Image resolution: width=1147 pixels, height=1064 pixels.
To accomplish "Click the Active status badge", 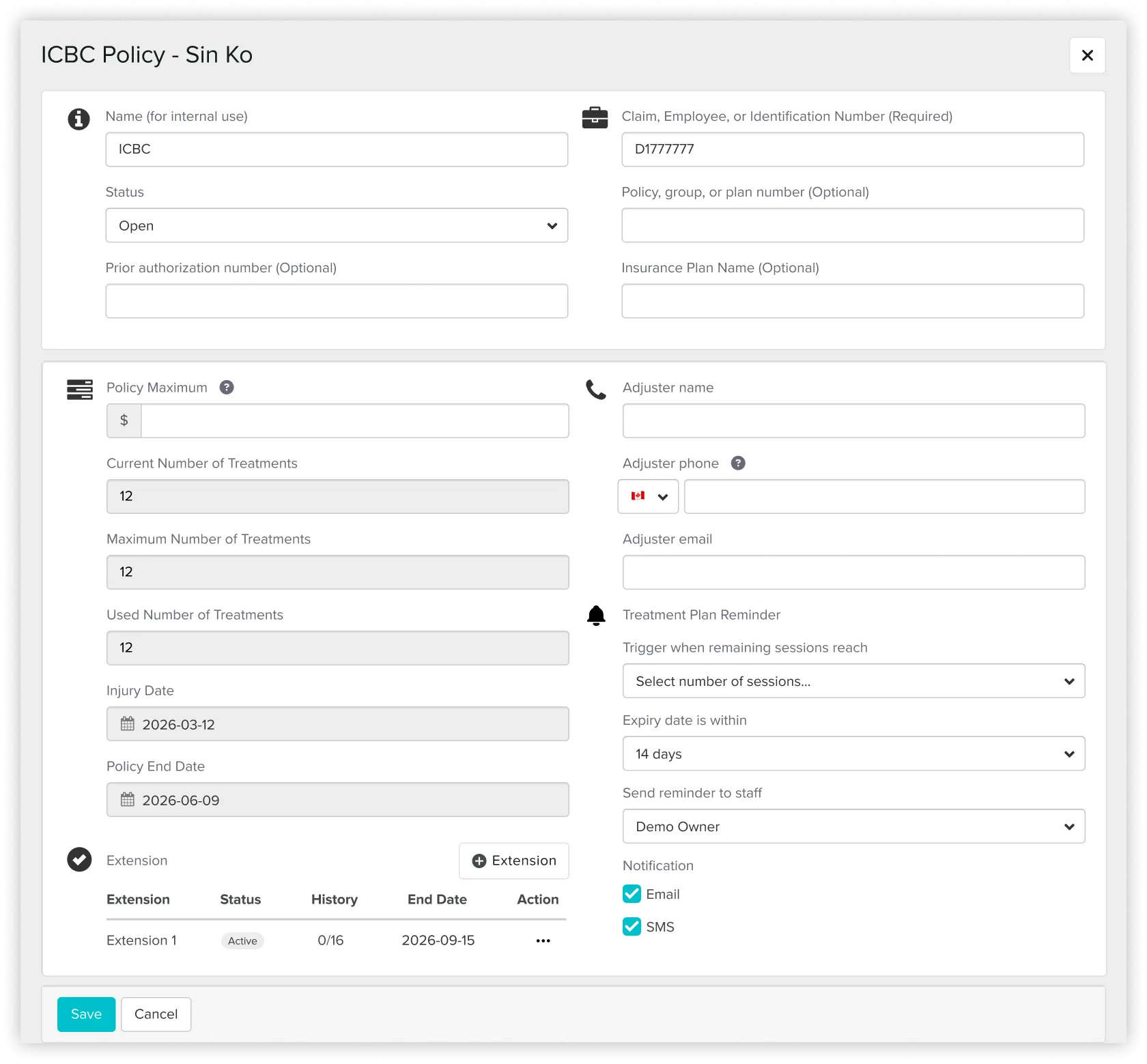I will click(x=242, y=940).
